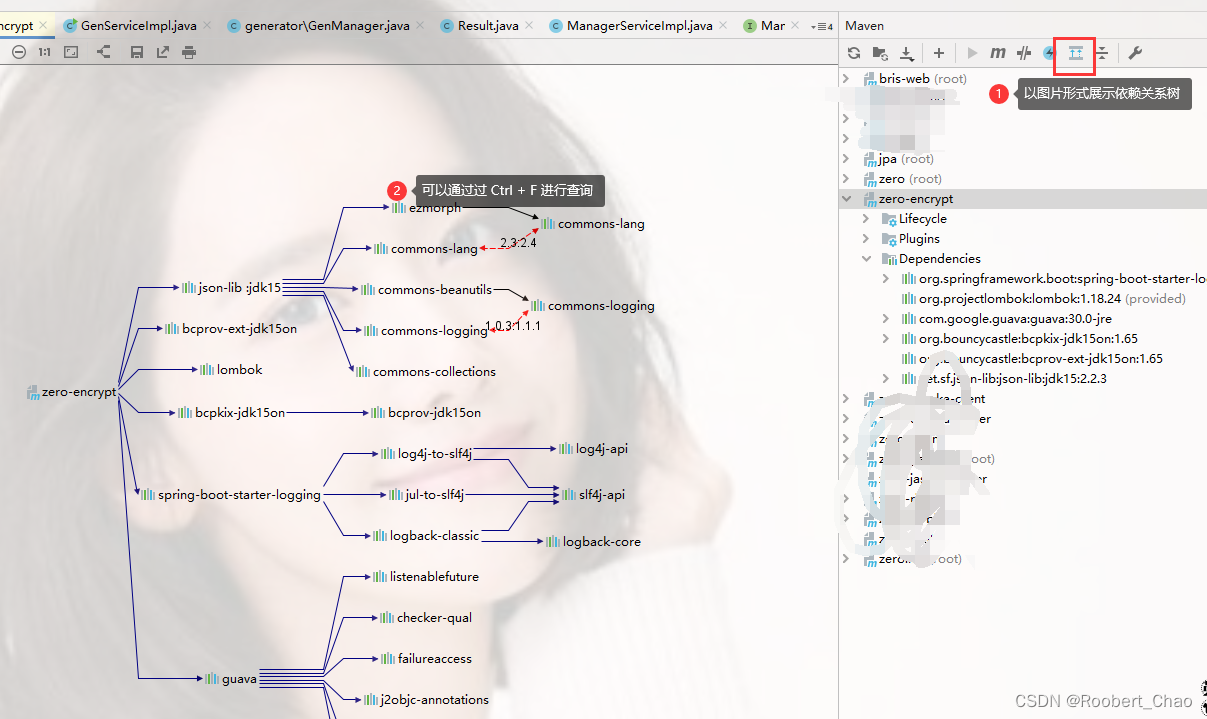Screen dimensions: 1207x719
Task: Save the diagram with floppy disk icon
Action: tap(138, 52)
